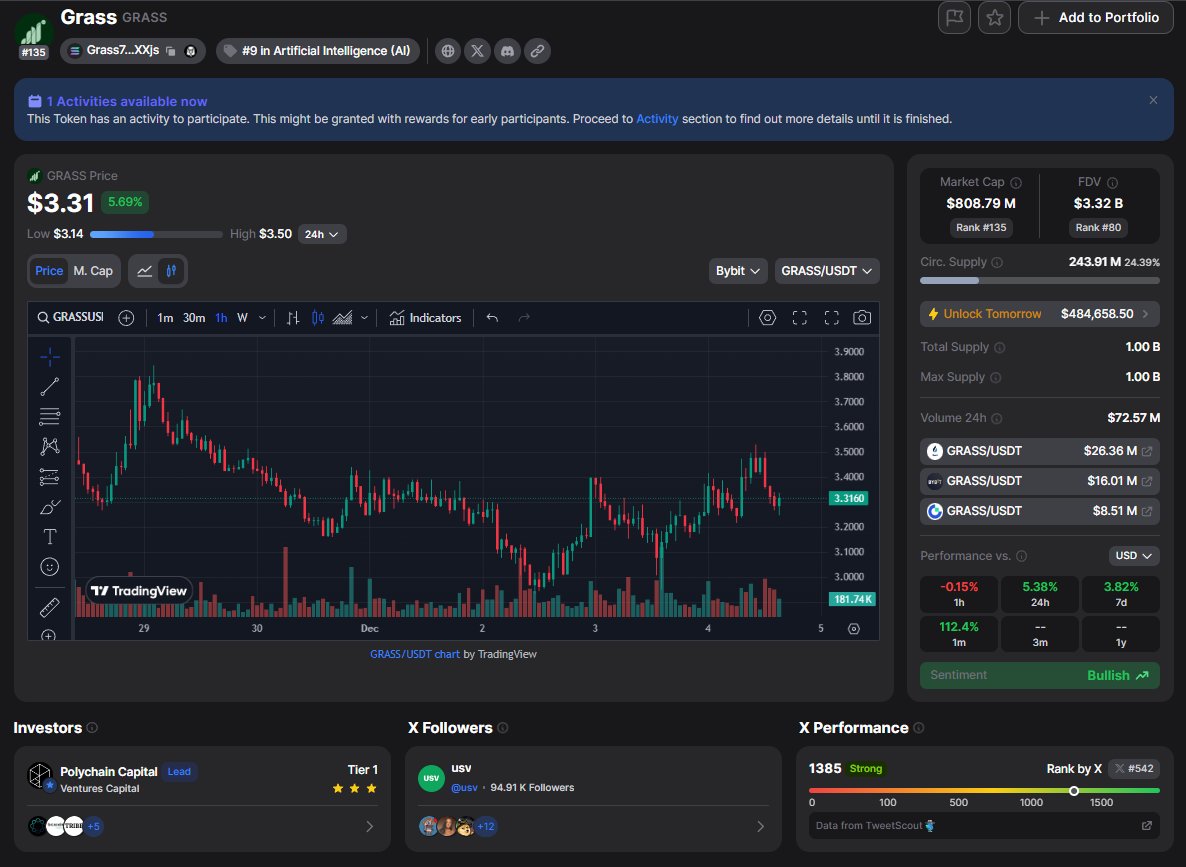Expand the X Followers list arrow

click(x=760, y=826)
